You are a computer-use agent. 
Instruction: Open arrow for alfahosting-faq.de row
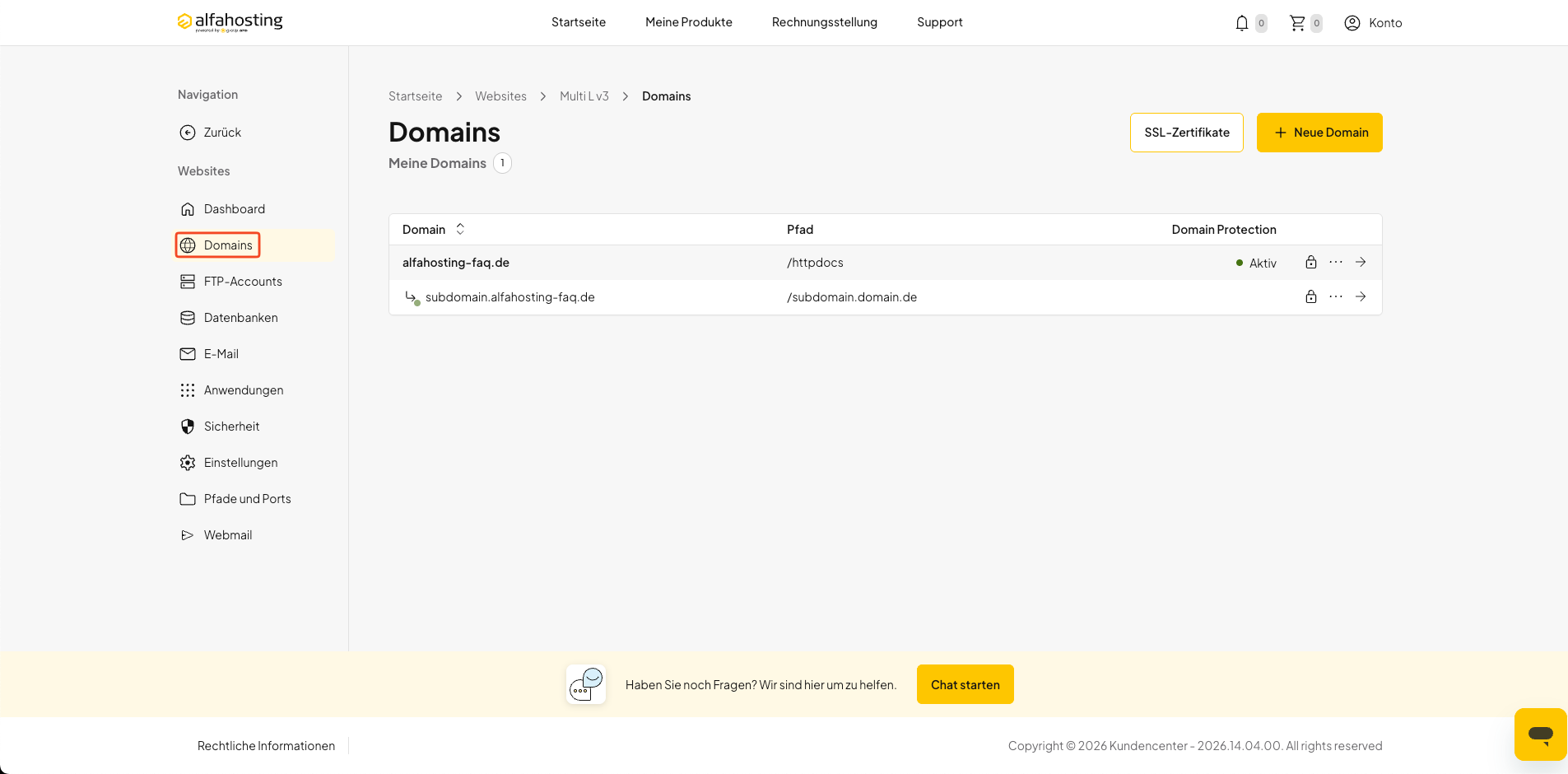coord(1361,262)
